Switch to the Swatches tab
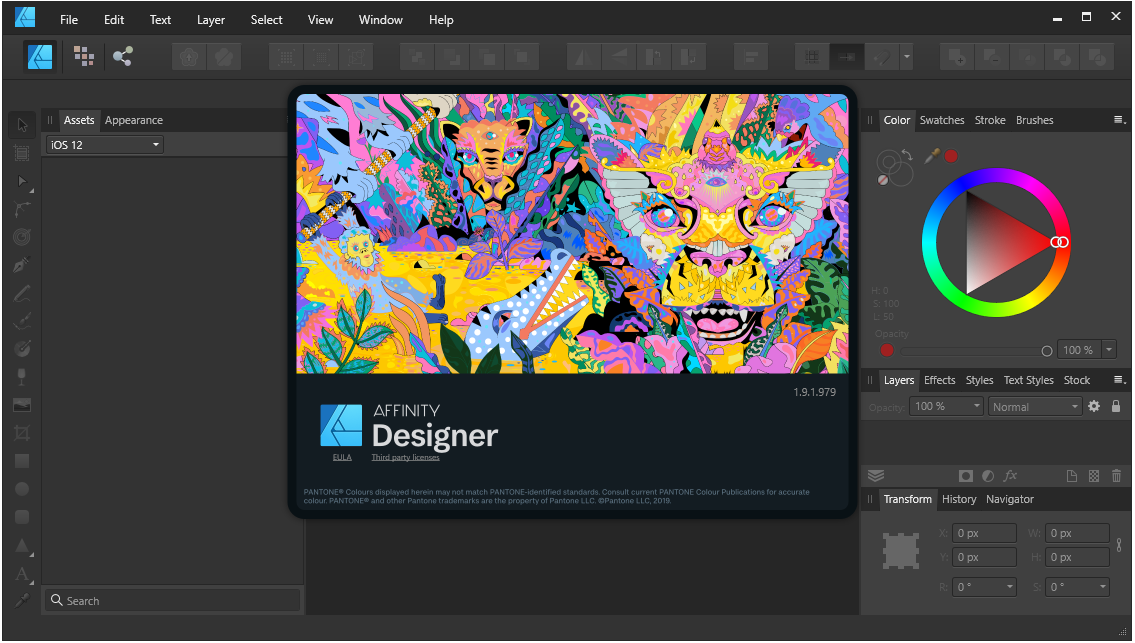 point(942,120)
